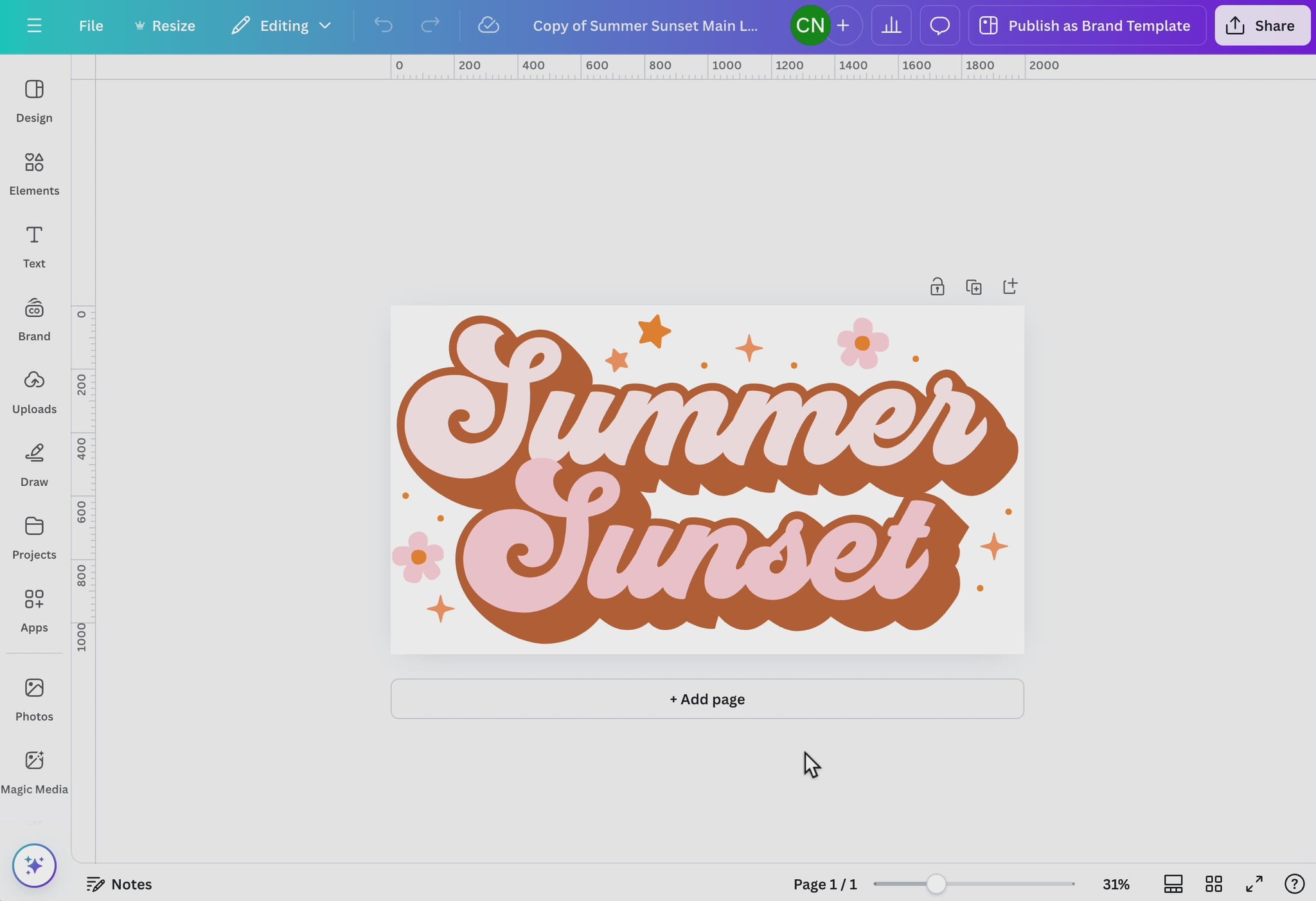The height and width of the screenshot is (901, 1316).
Task: Open the Uploads panel
Action: (34, 391)
